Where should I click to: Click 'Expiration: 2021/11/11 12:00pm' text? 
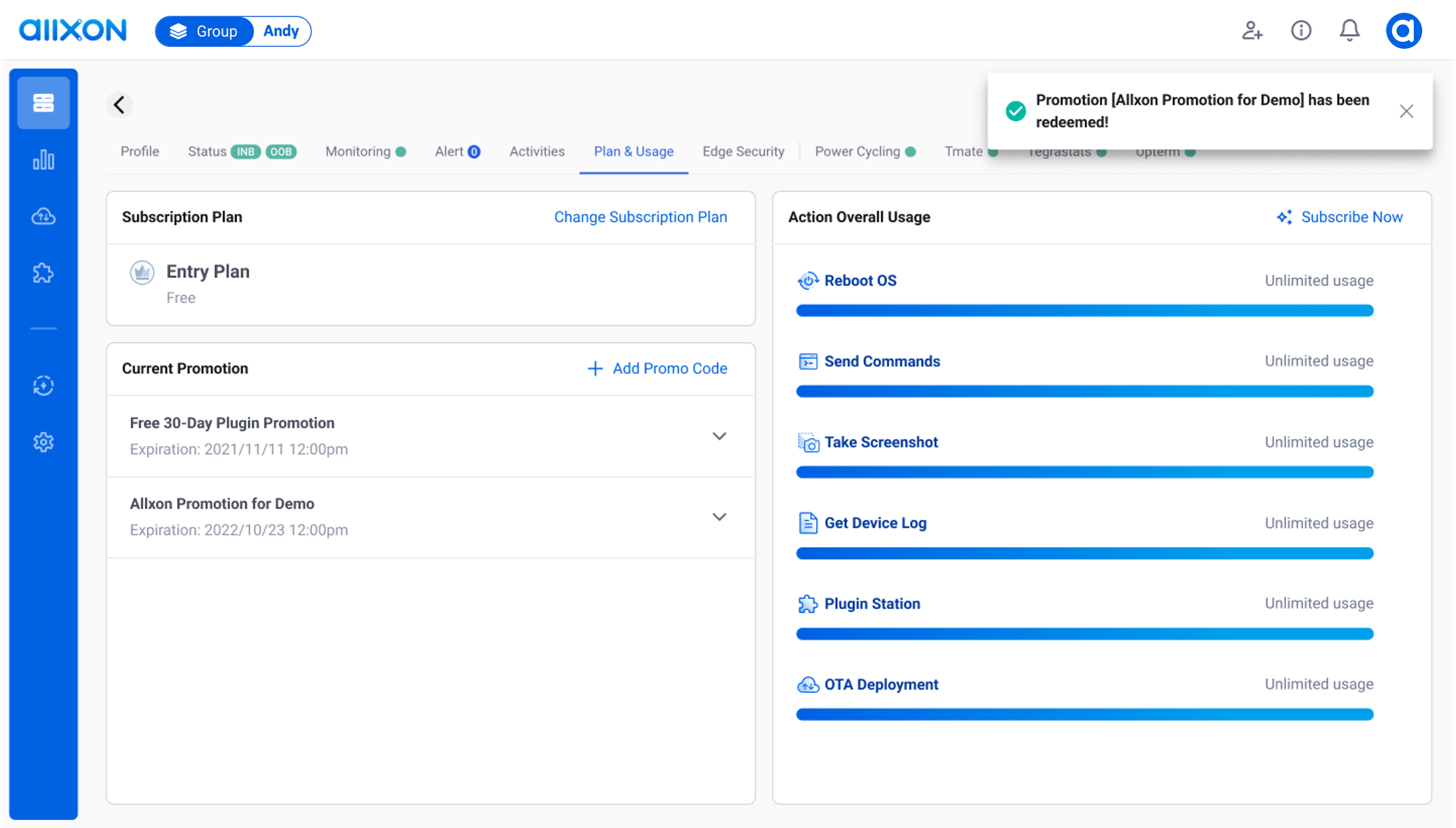(239, 449)
